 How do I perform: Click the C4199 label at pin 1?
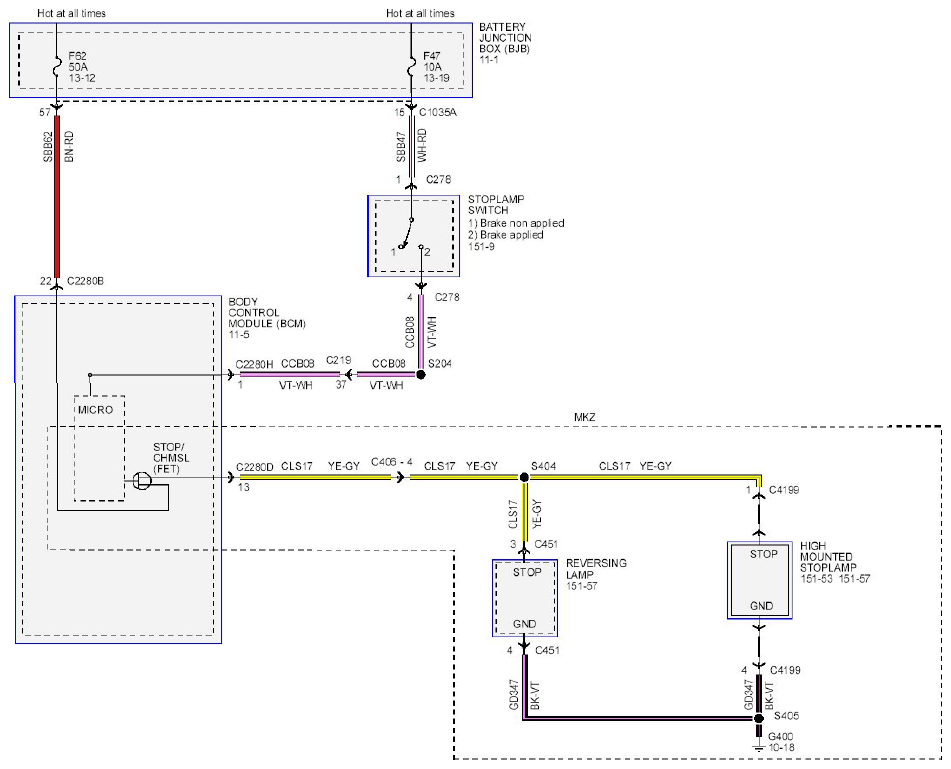point(784,490)
